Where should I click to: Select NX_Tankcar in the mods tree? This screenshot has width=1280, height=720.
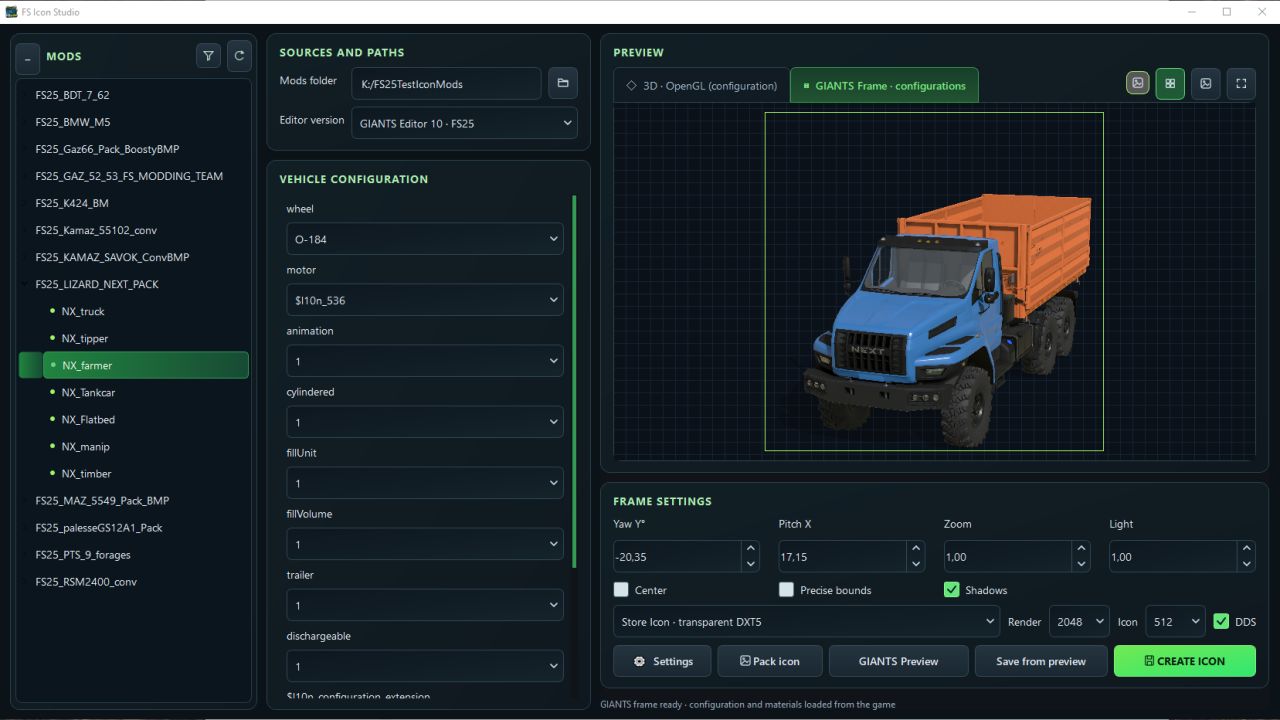88,392
